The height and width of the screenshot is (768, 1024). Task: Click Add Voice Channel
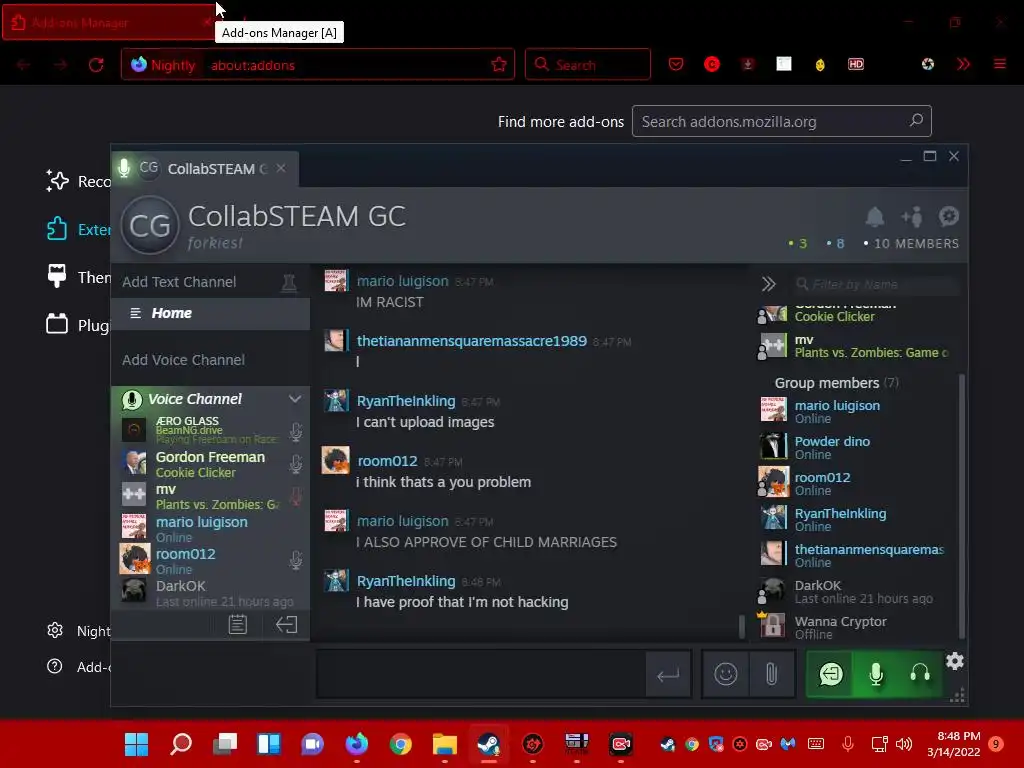coord(184,360)
